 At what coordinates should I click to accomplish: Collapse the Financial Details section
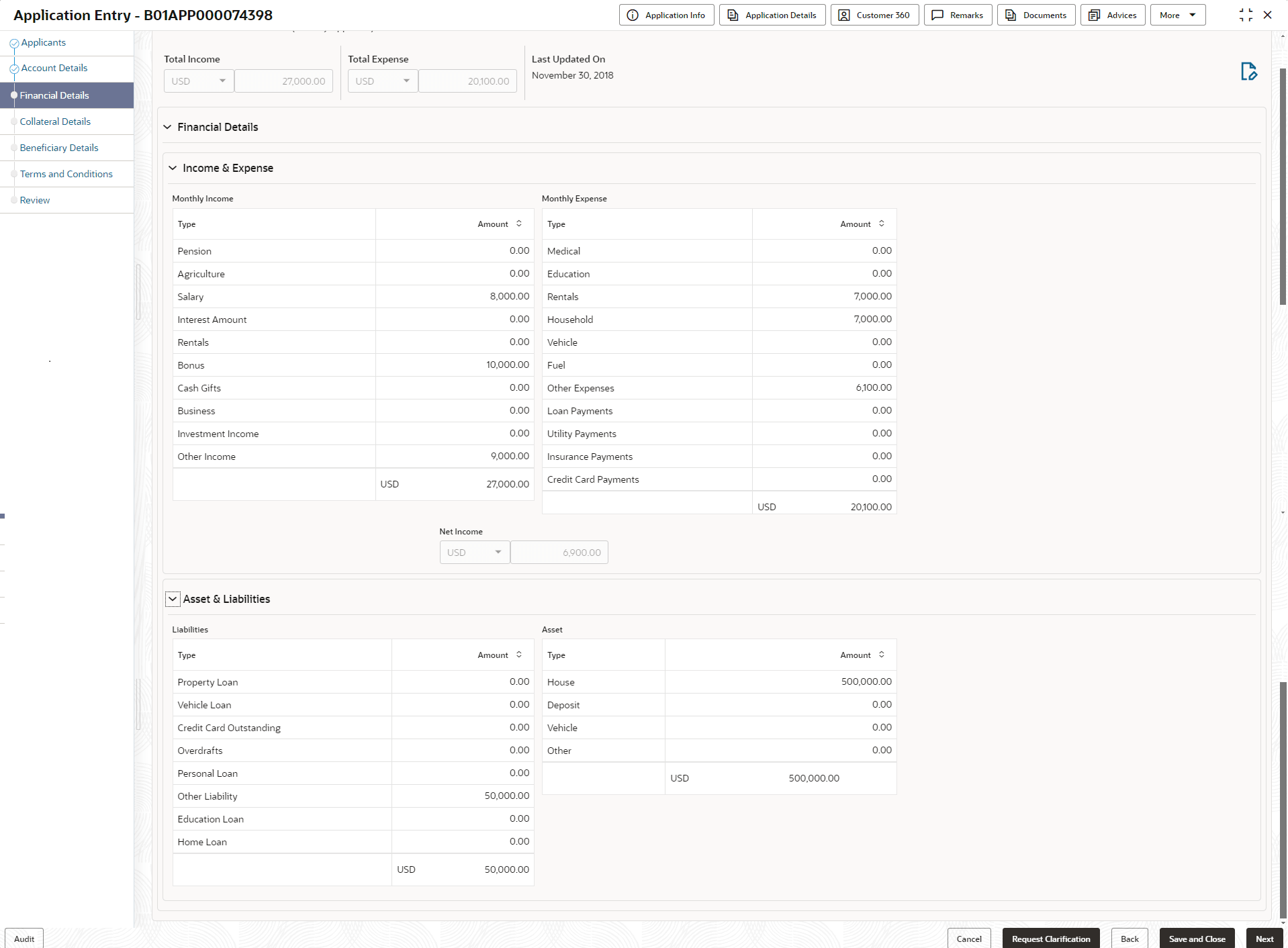pyautogui.click(x=167, y=127)
